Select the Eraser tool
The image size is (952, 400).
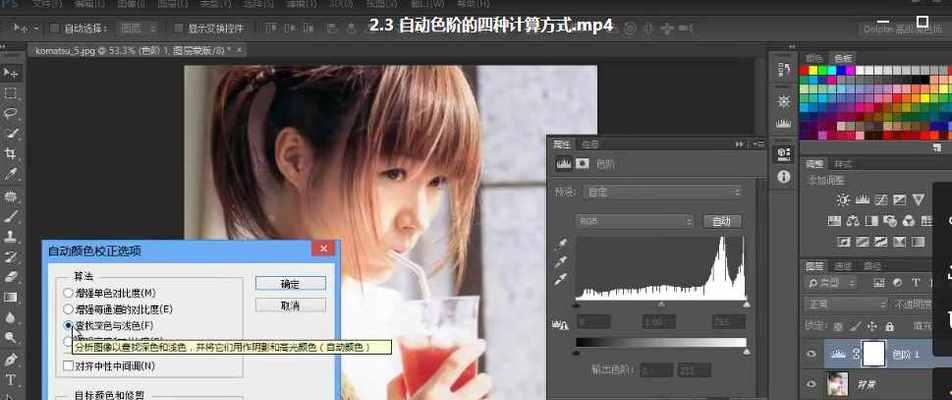tap(10, 276)
